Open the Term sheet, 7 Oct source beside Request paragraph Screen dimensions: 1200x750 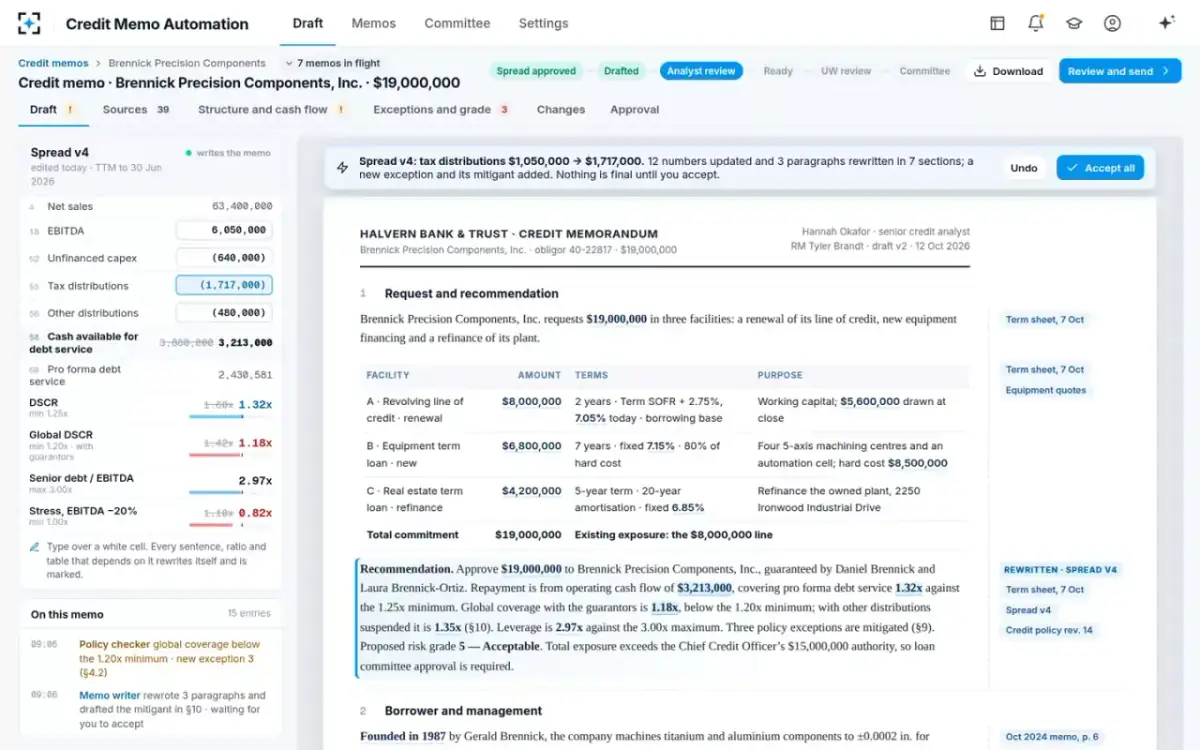click(1045, 320)
